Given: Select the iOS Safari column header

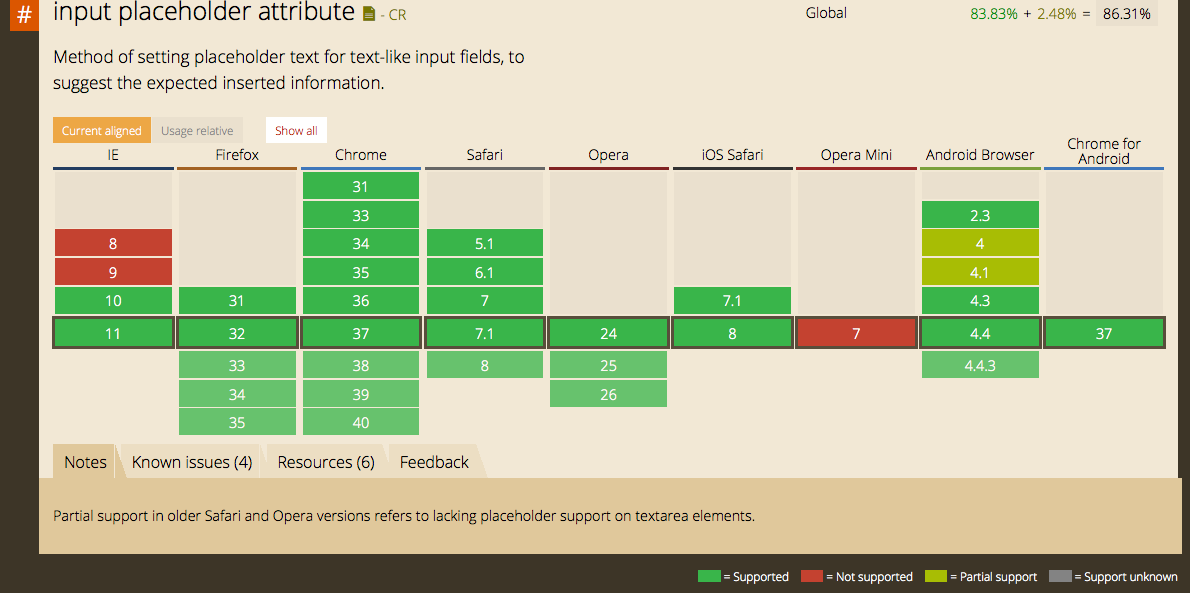Looking at the screenshot, I should [x=732, y=156].
